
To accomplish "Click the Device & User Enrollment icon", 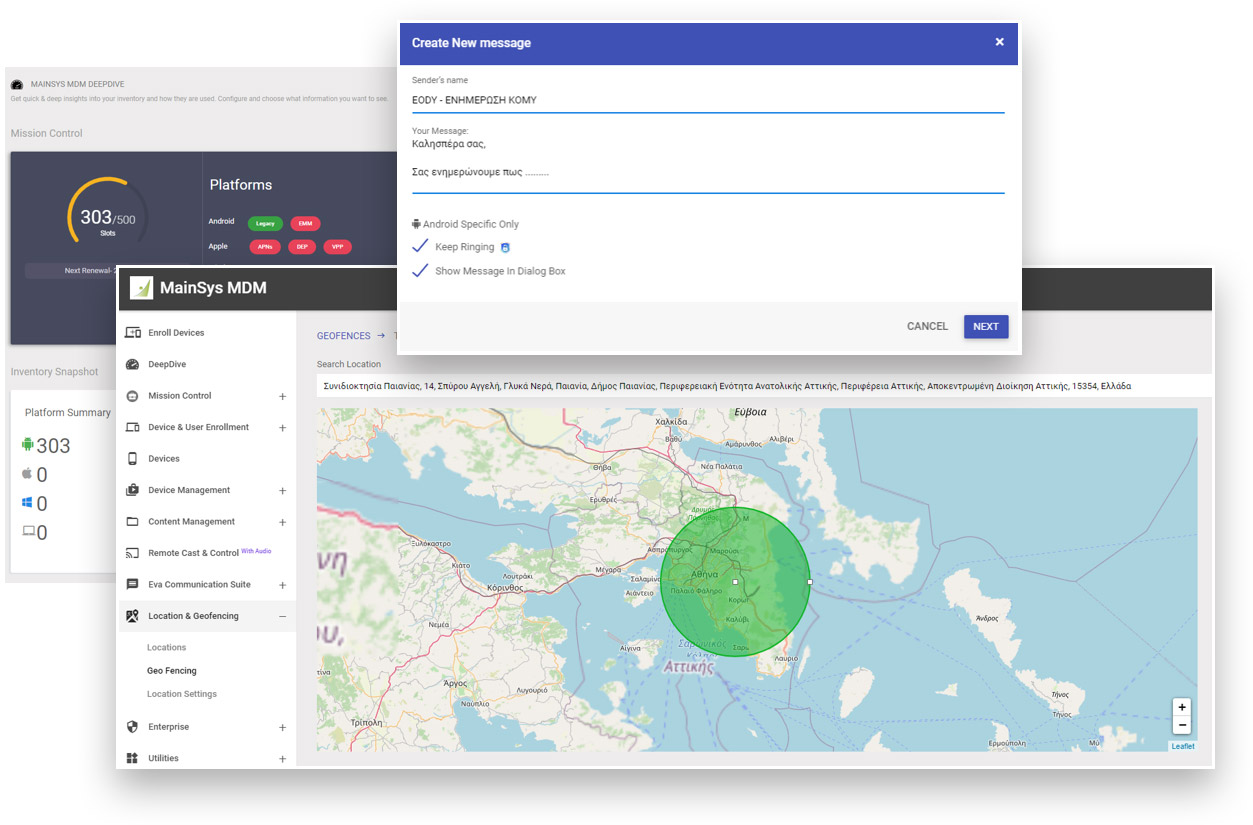I will [x=132, y=427].
